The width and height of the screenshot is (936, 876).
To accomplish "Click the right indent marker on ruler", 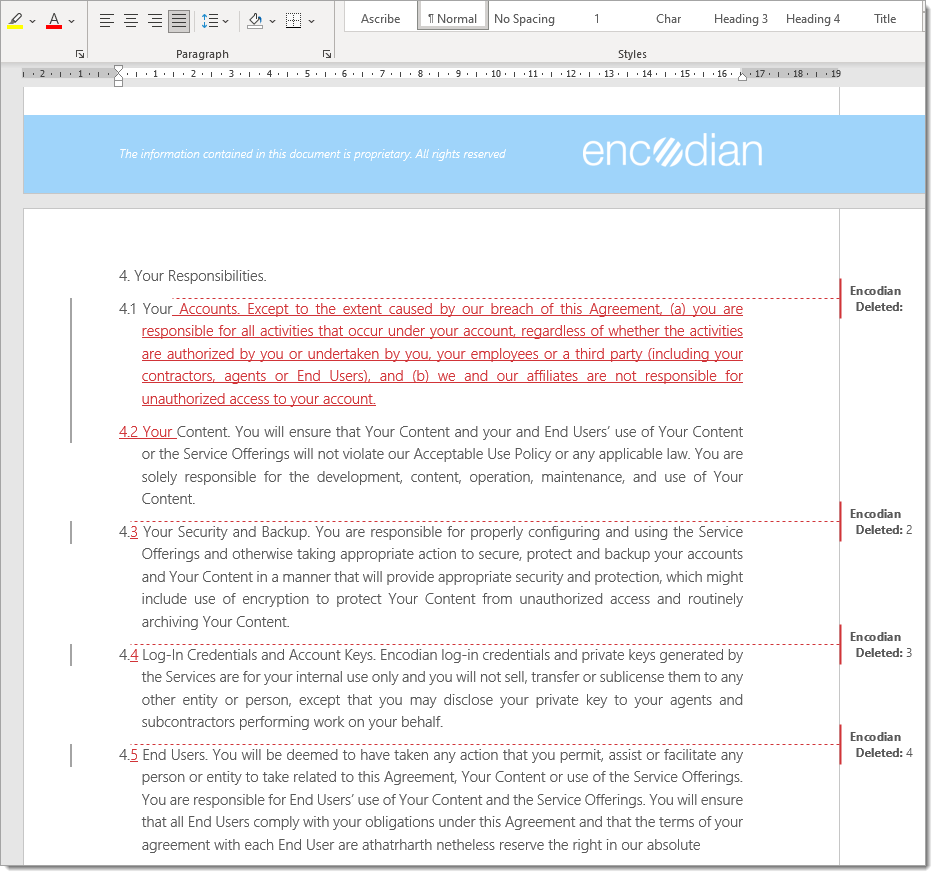I will [x=742, y=76].
